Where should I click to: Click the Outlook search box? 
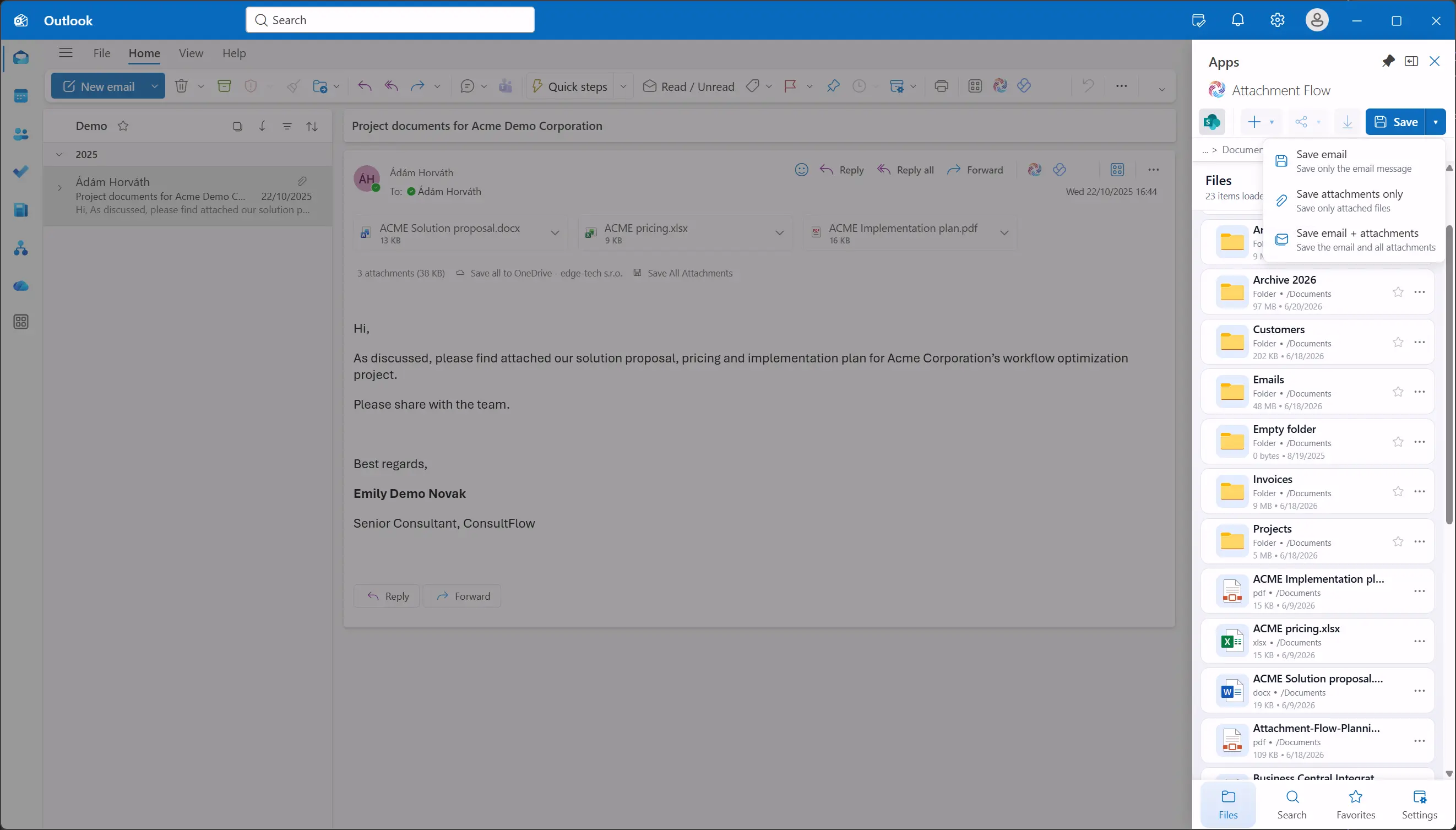[x=390, y=20]
